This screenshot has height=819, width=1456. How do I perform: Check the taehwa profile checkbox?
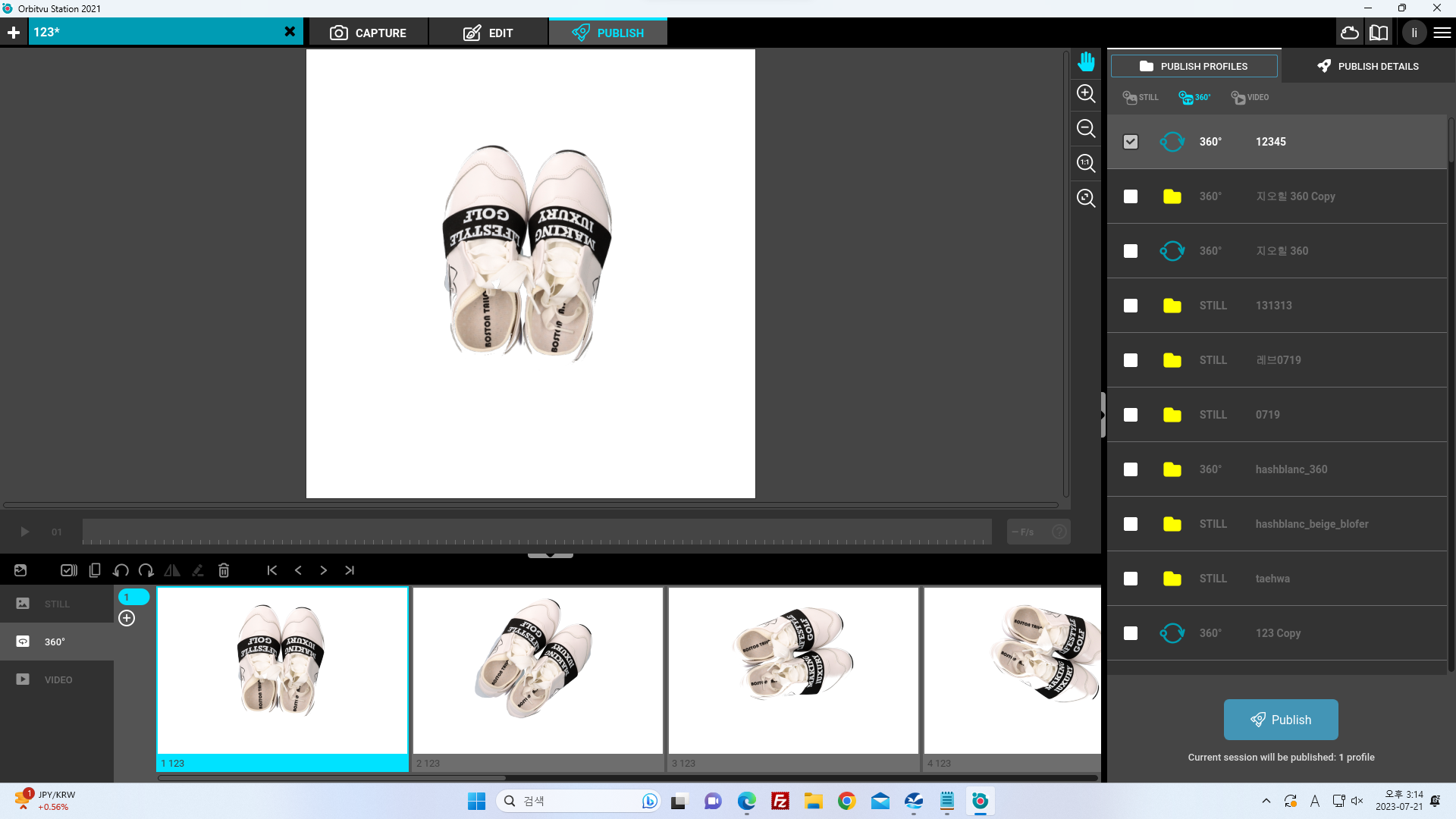[x=1131, y=579]
